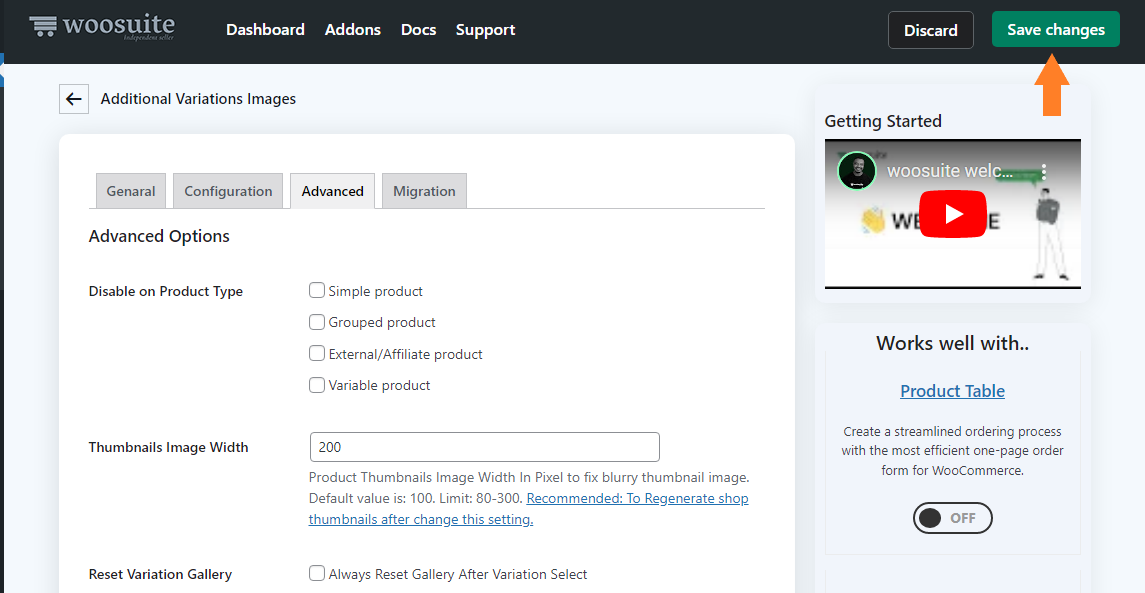Image resolution: width=1145 pixels, height=593 pixels.
Task: Open the Addons menu
Action: pos(353,30)
